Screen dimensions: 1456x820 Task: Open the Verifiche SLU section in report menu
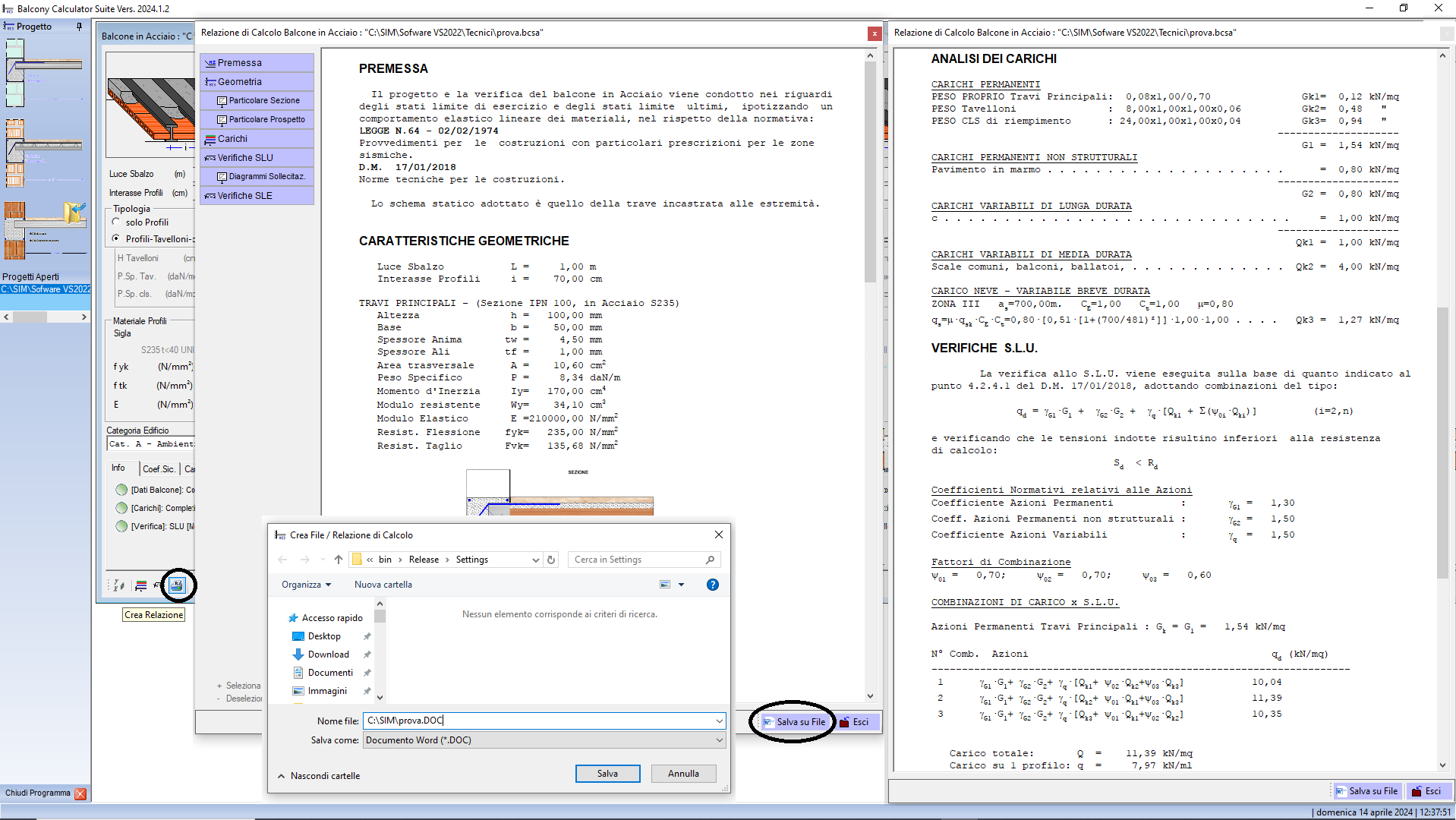(x=257, y=158)
